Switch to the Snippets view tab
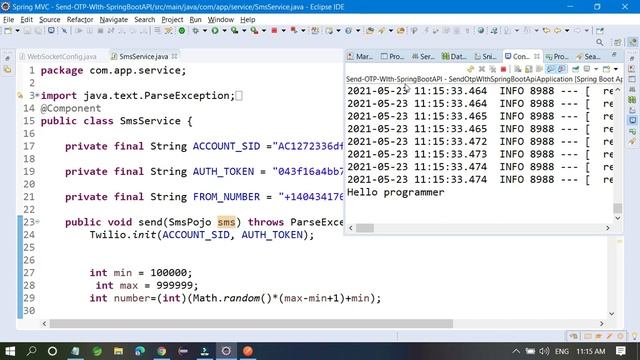Screen dimensions: 640x360 (x=485, y=56)
